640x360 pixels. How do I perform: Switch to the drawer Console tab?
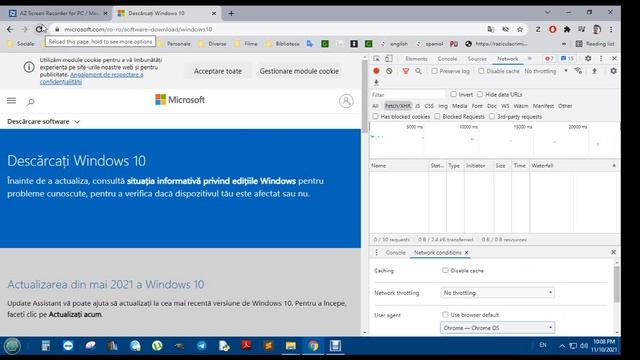coord(396,253)
